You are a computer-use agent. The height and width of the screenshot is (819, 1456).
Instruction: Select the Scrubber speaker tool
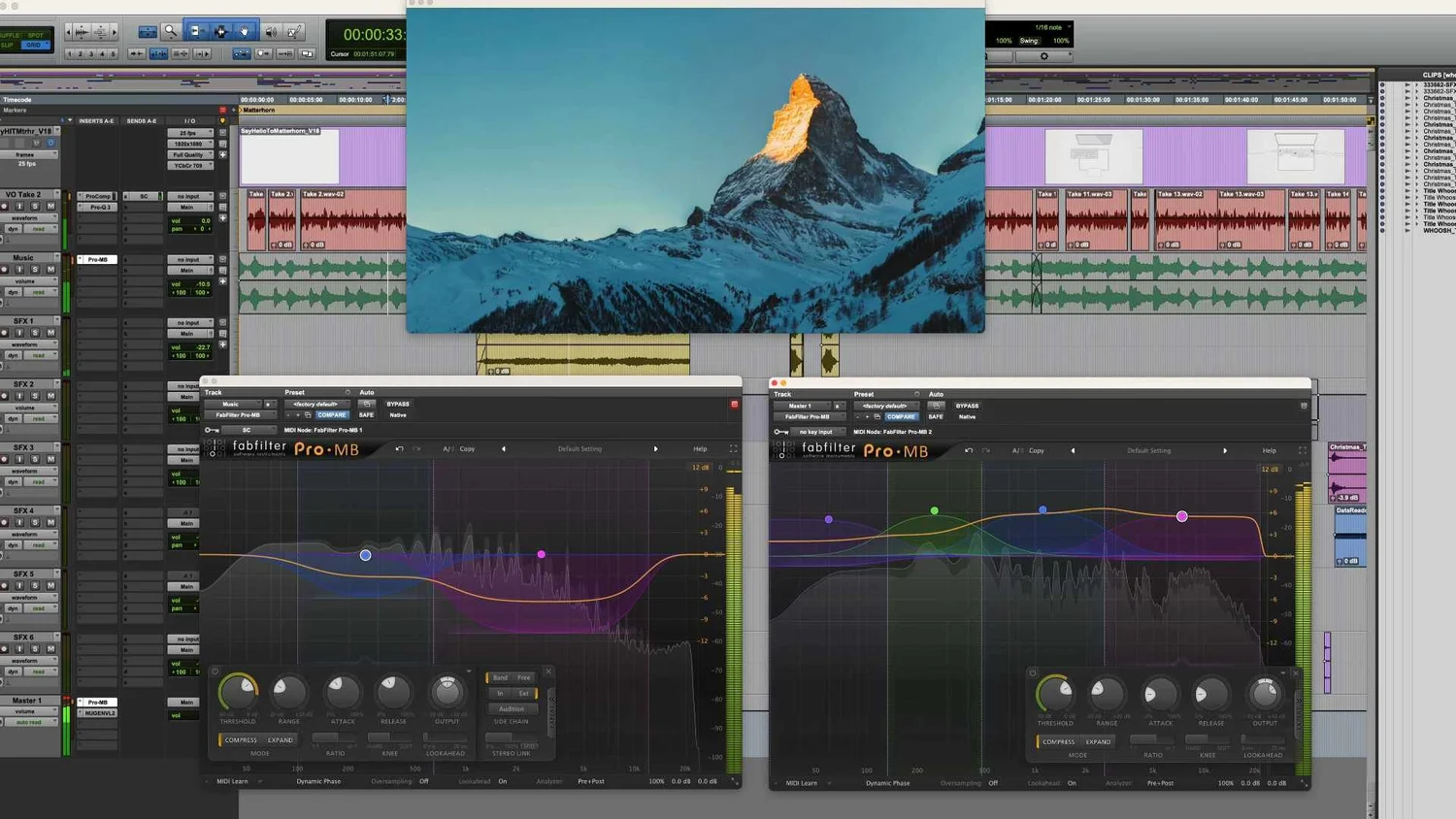pyautogui.click(x=271, y=32)
